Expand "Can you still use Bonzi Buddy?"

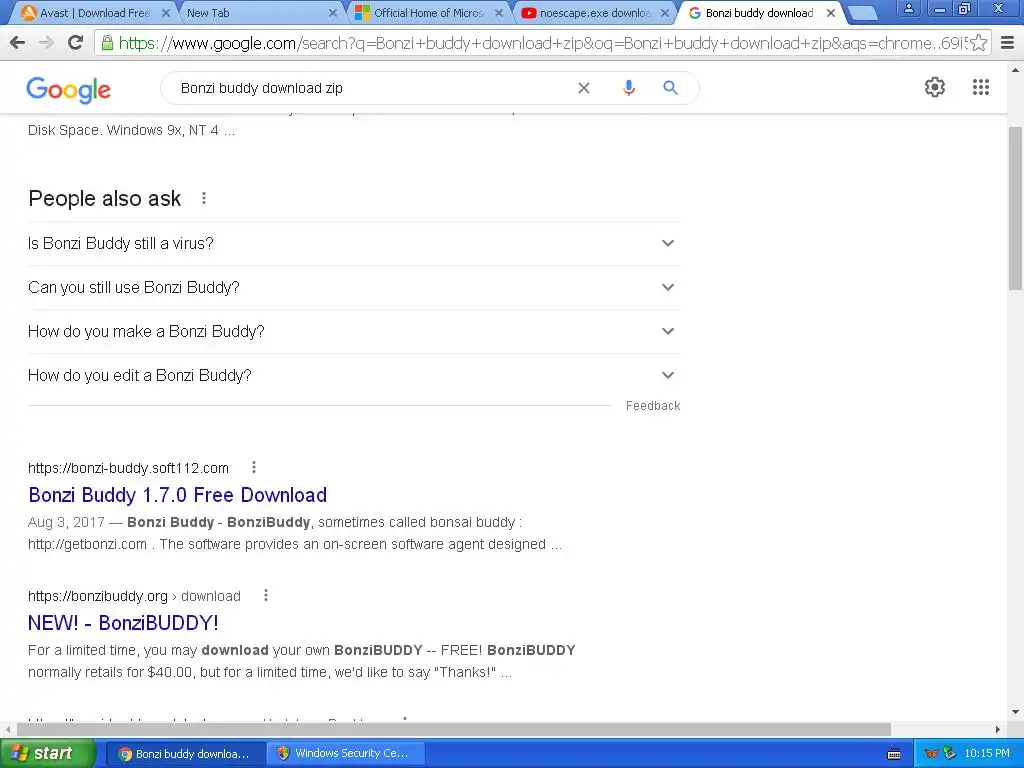coord(354,287)
